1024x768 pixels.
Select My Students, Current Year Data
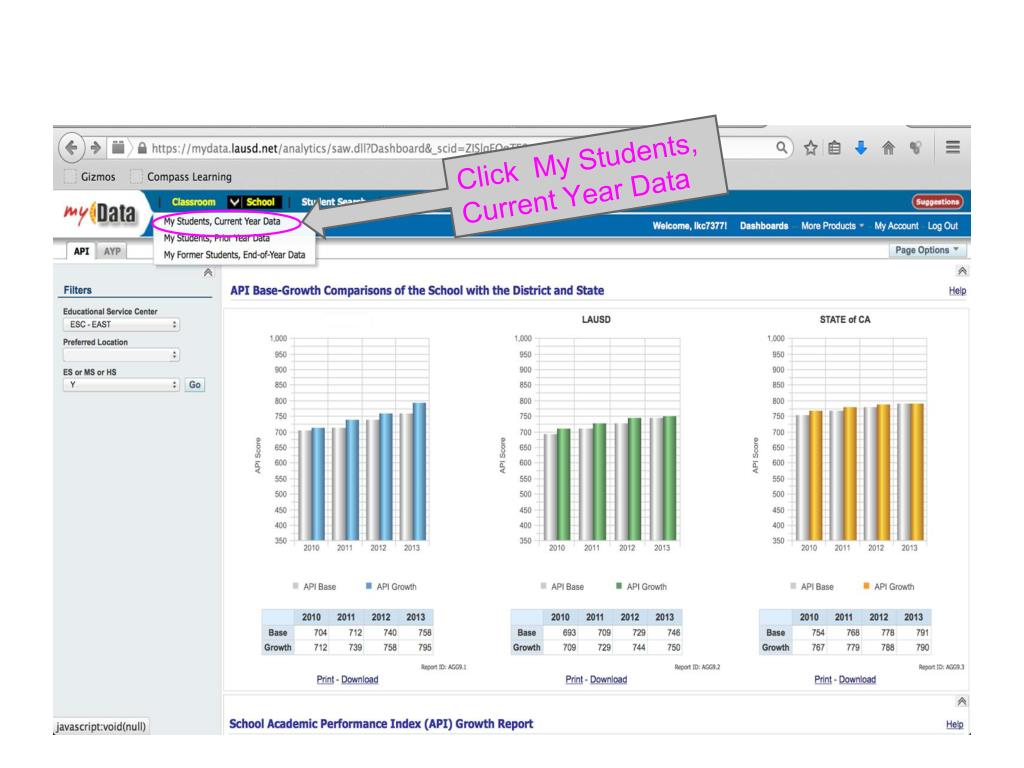[x=222, y=221]
